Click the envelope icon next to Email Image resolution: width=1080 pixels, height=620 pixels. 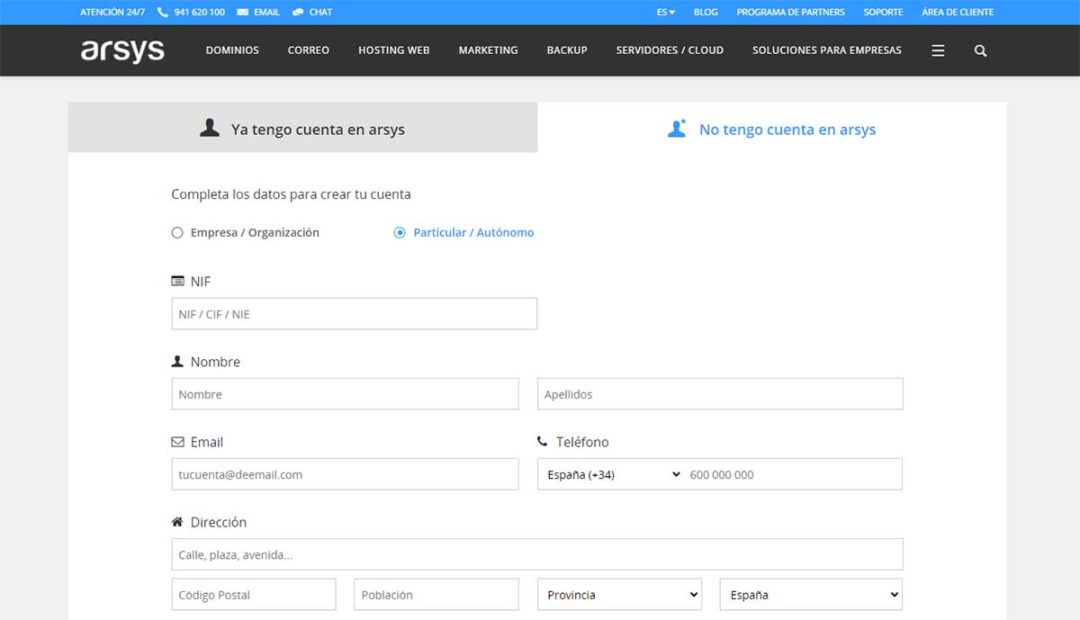[176, 441]
